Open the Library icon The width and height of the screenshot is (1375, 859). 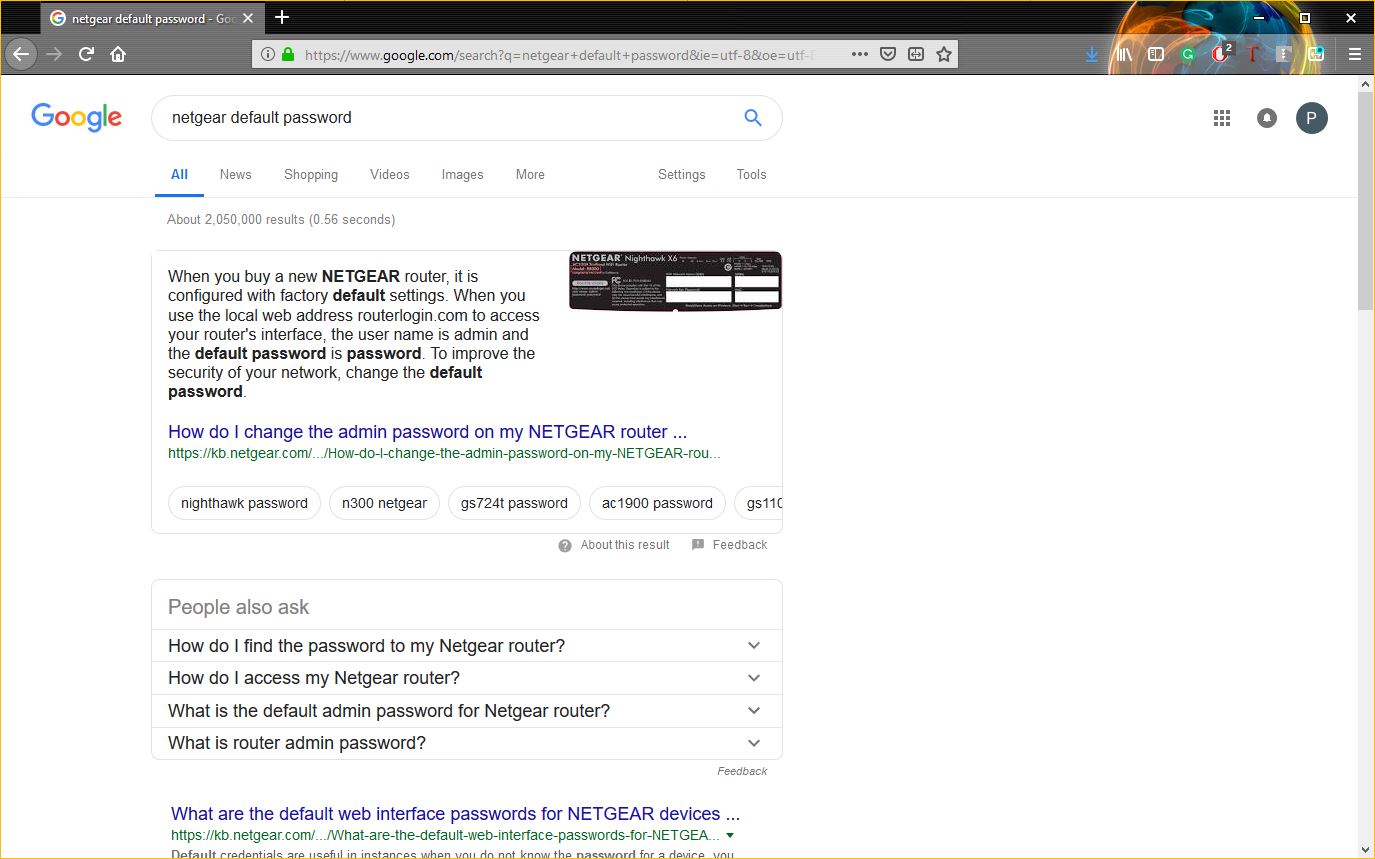[x=1124, y=54]
